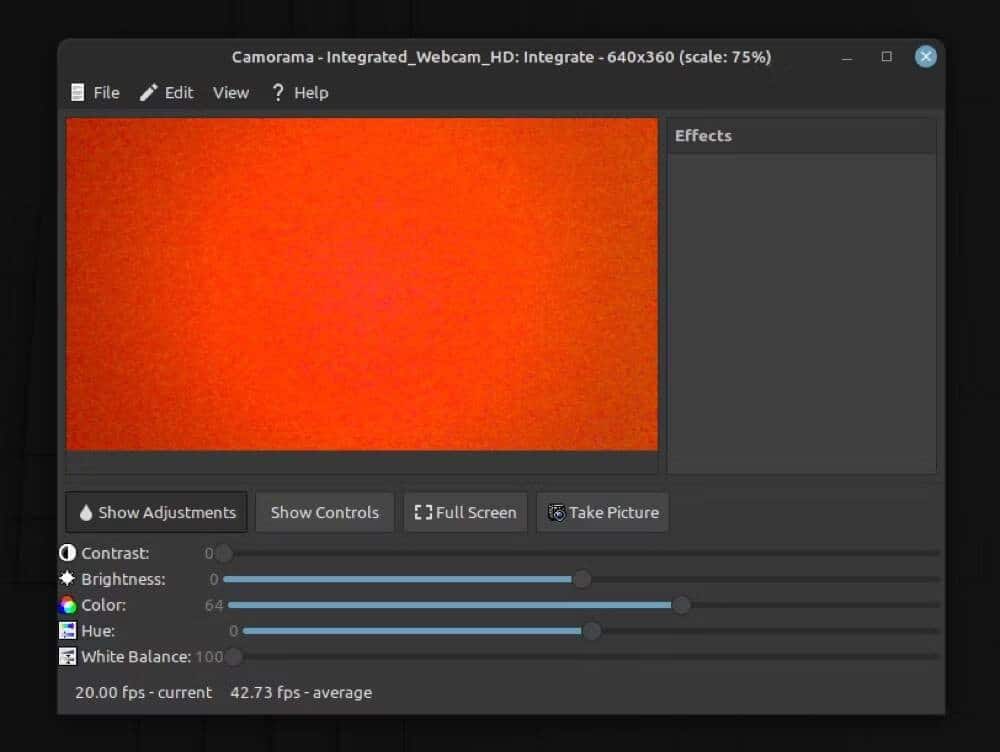
Task: Click the Edit menu pencil icon
Action: point(149,93)
